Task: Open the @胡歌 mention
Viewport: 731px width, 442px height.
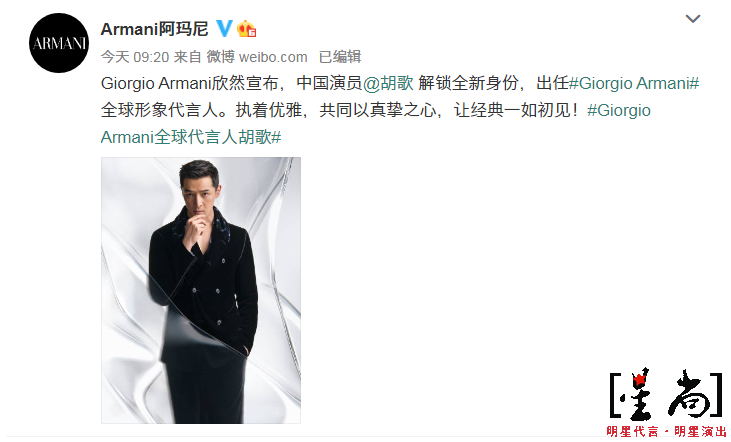Action: point(388,83)
